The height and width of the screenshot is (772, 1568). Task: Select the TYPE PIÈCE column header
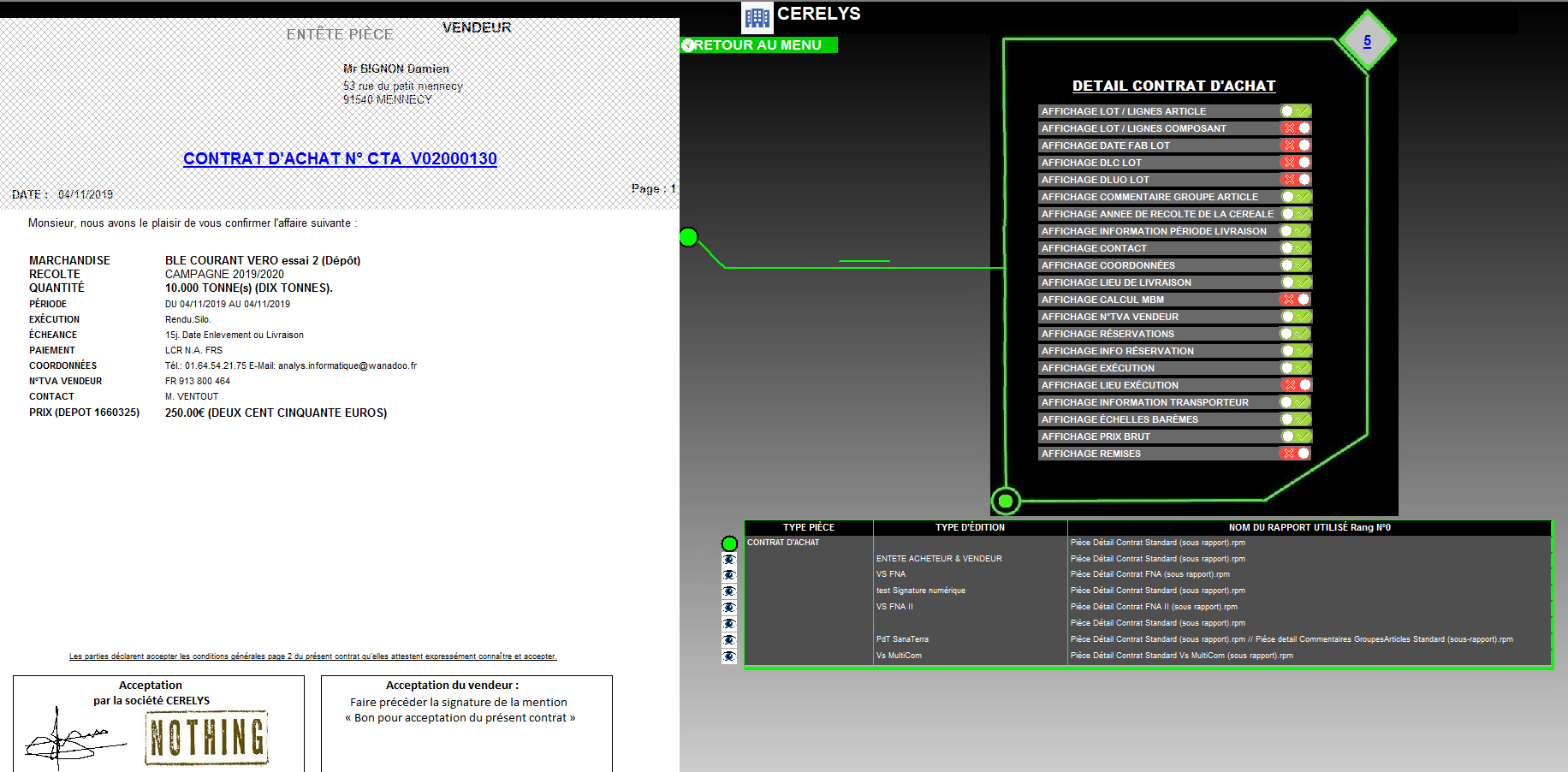pyautogui.click(x=808, y=527)
